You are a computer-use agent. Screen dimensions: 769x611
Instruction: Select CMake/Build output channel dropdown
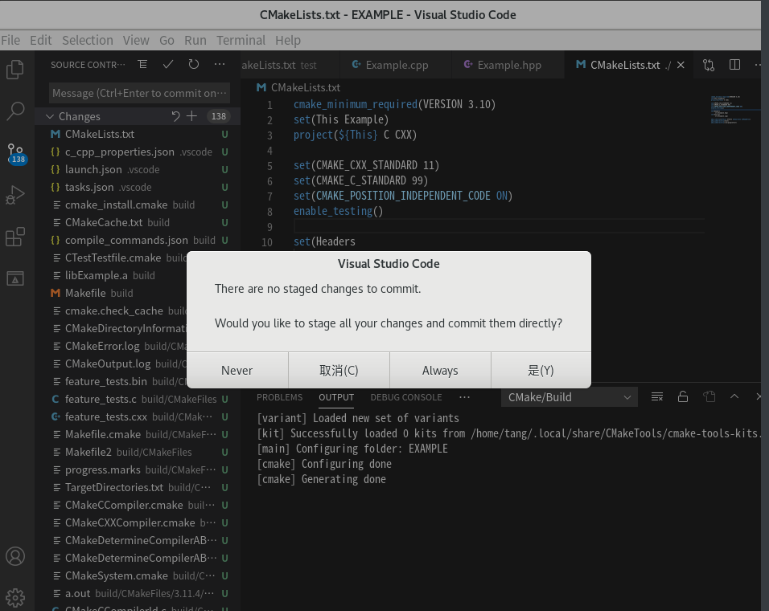[569, 397]
